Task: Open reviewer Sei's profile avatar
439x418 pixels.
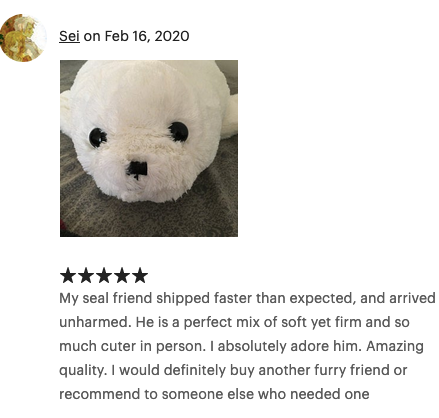Action: pyautogui.click(x=23, y=38)
